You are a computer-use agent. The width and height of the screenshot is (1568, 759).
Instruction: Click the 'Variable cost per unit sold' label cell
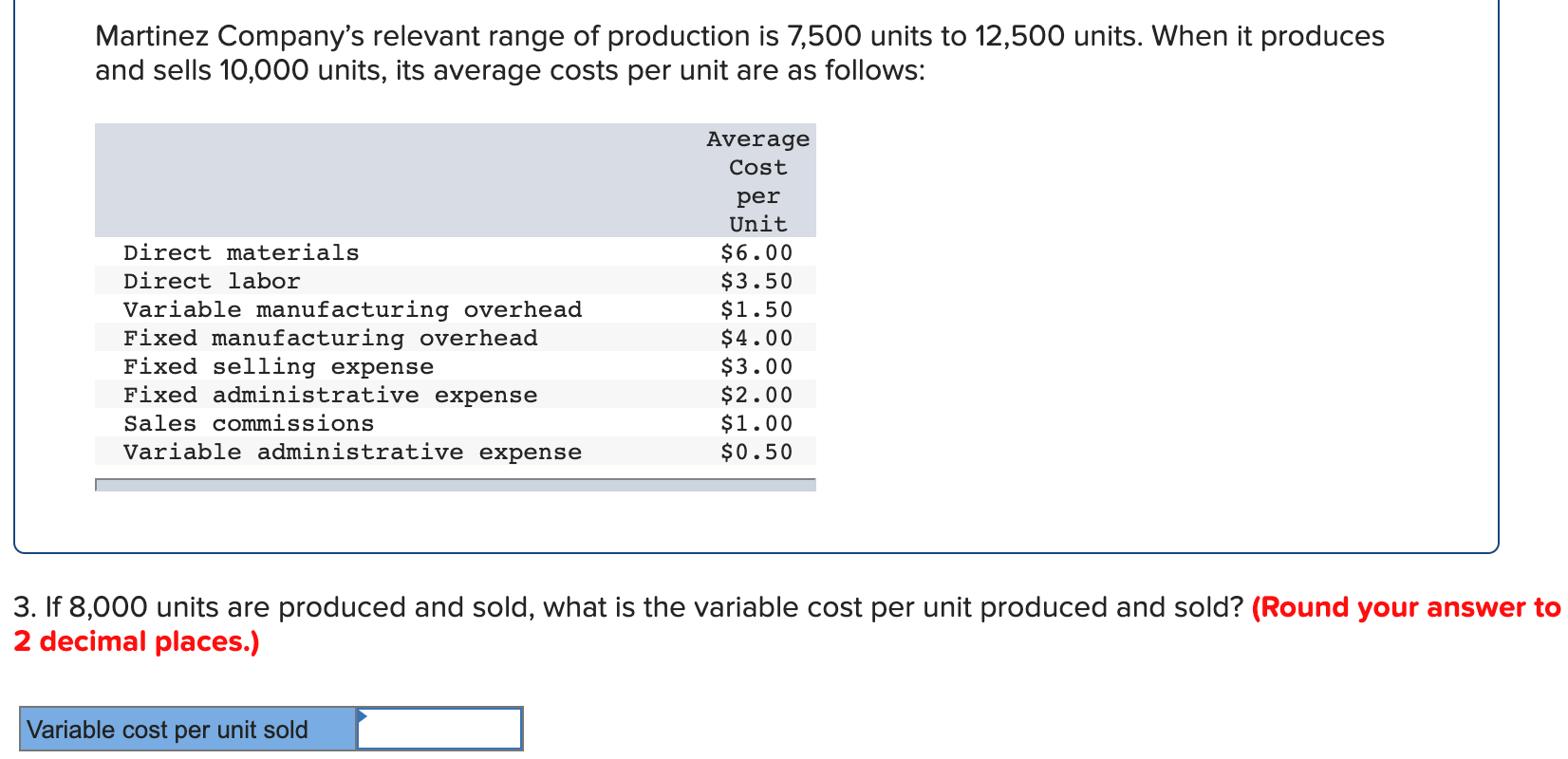[188, 729]
